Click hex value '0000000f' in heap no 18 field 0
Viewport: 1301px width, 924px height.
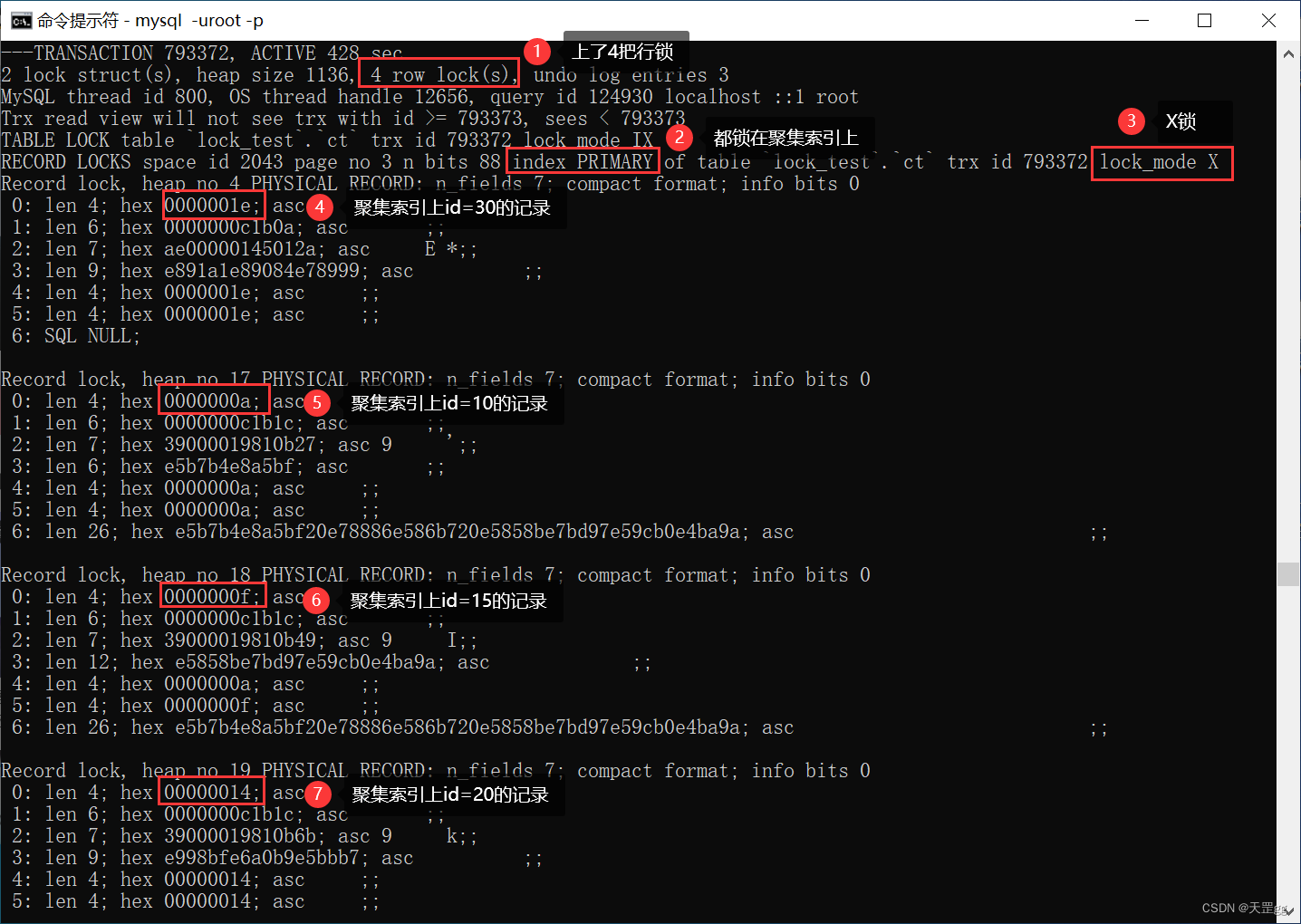click(x=212, y=597)
